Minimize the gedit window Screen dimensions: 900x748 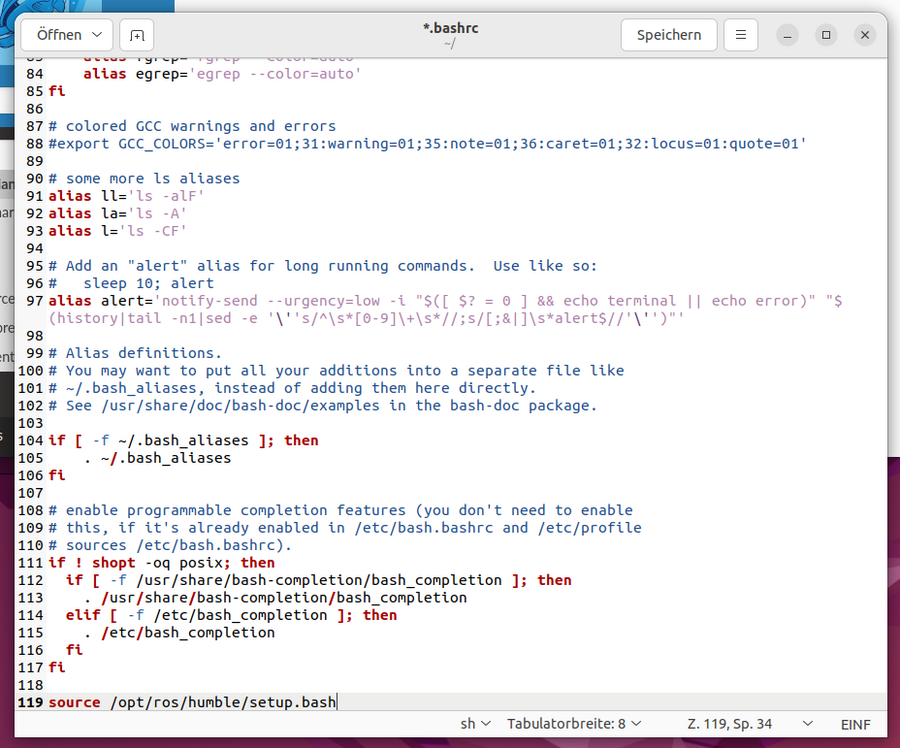(x=788, y=35)
